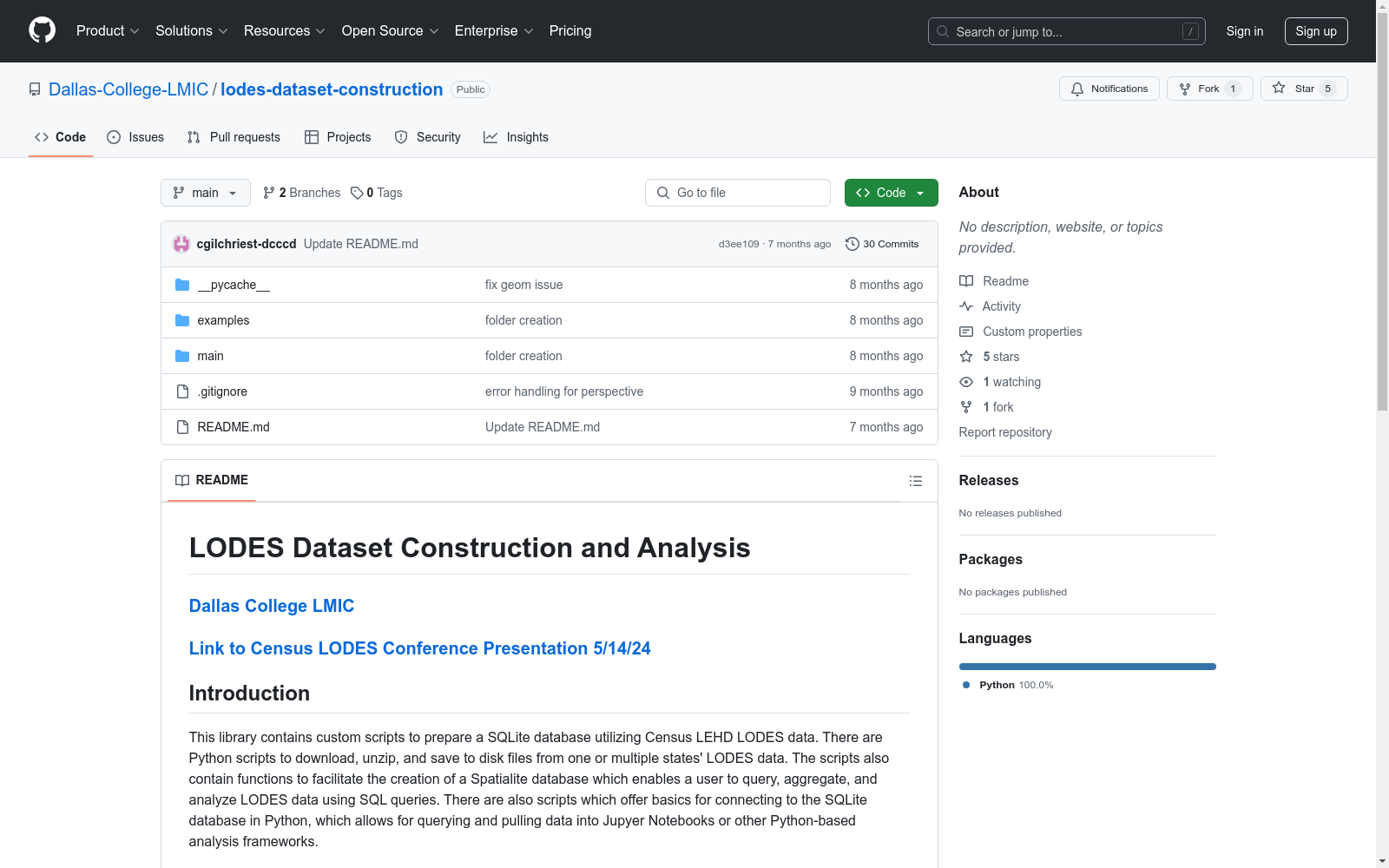This screenshot has height=868, width=1389.
Task: Click the fork icon beside 1 fork
Action: (x=966, y=407)
